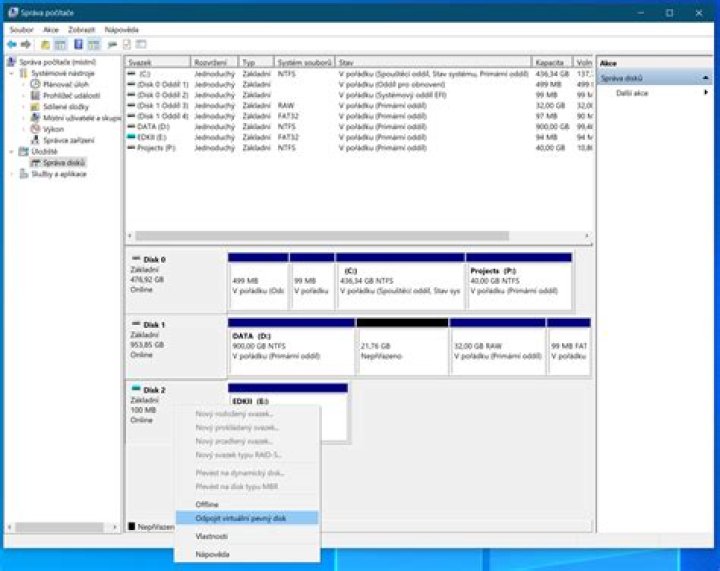Open the Další akce submenu arrow
720x571 pixels.
(x=706, y=93)
